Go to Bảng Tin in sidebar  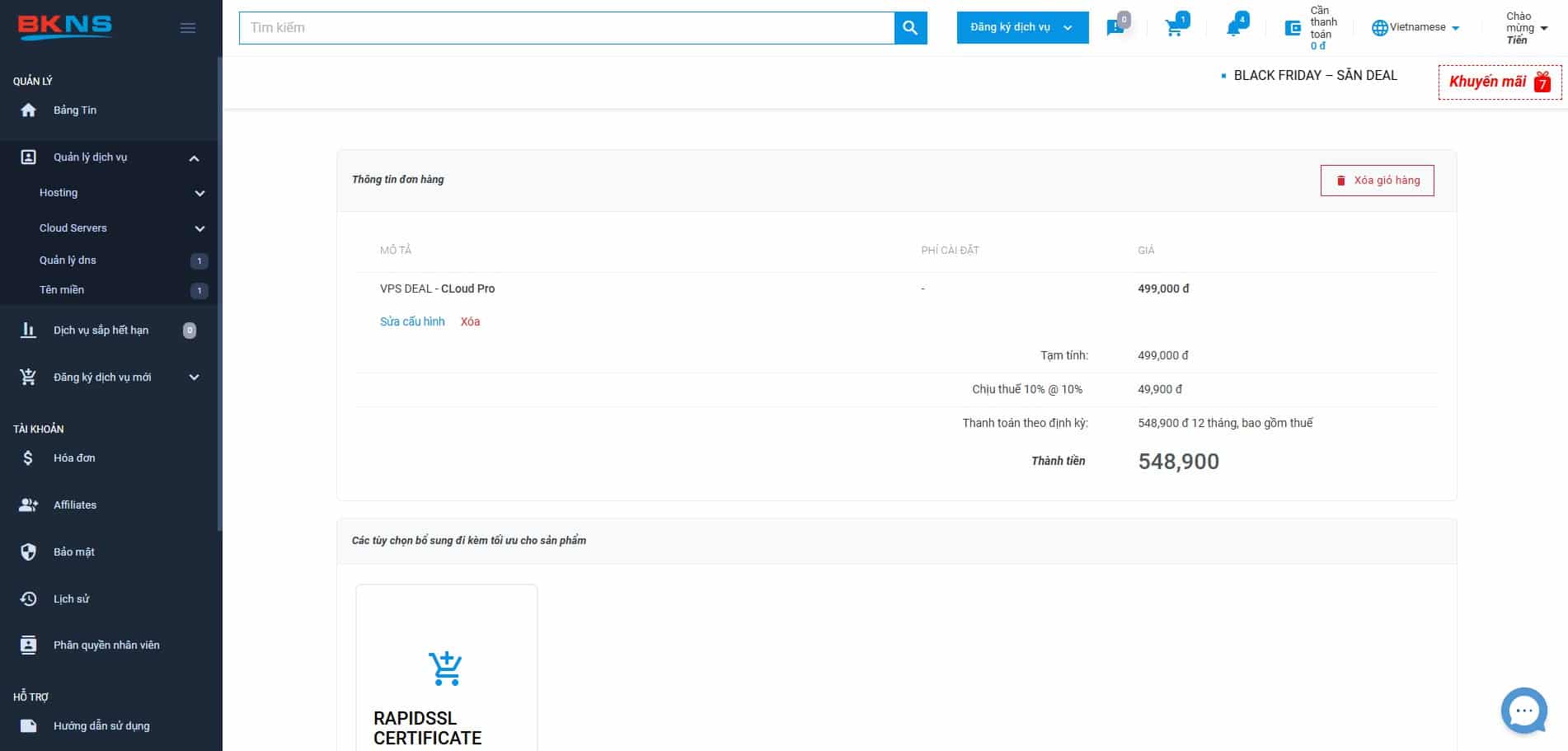click(x=75, y=110)
